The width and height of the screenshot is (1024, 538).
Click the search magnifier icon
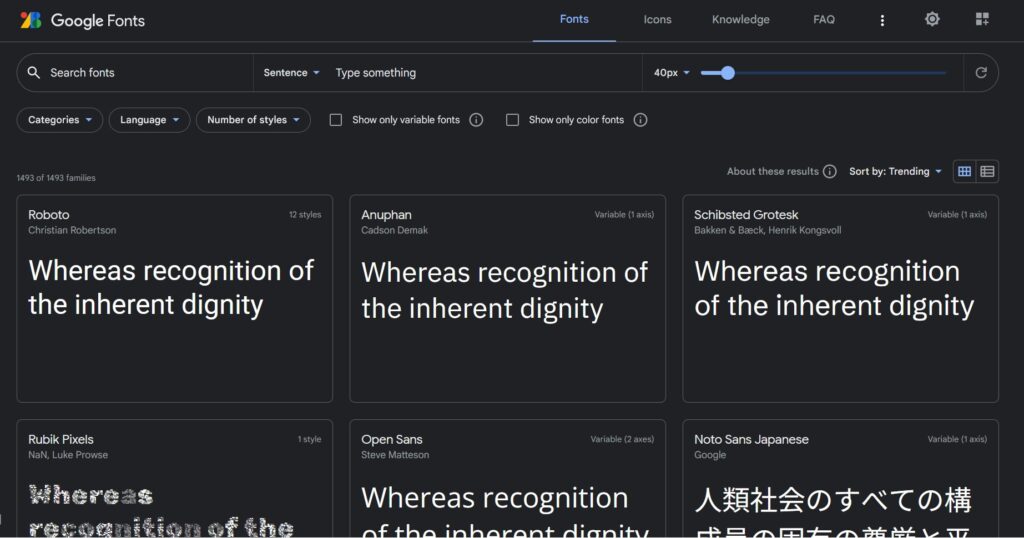click(34, 72)
